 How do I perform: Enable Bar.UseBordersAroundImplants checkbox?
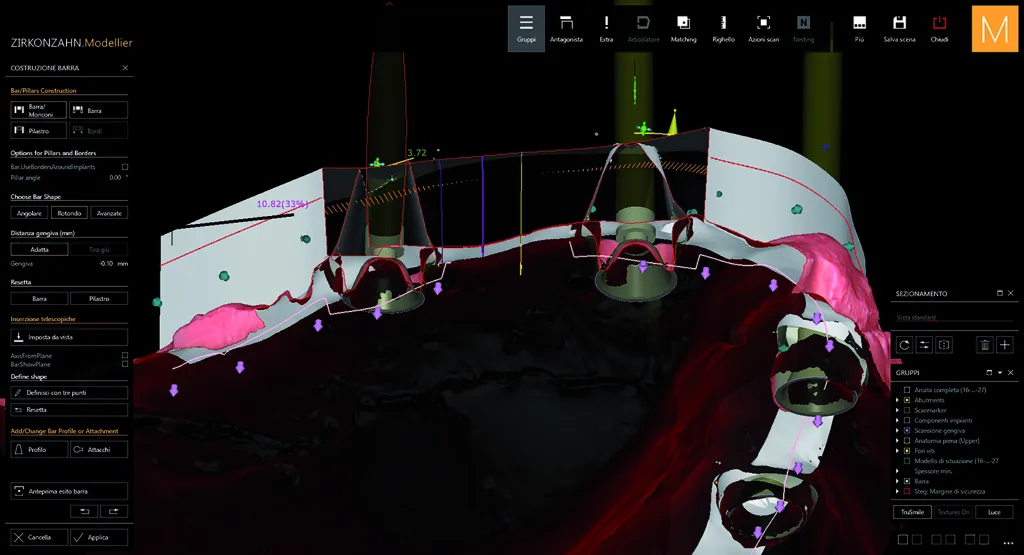(x=125, y=166)
